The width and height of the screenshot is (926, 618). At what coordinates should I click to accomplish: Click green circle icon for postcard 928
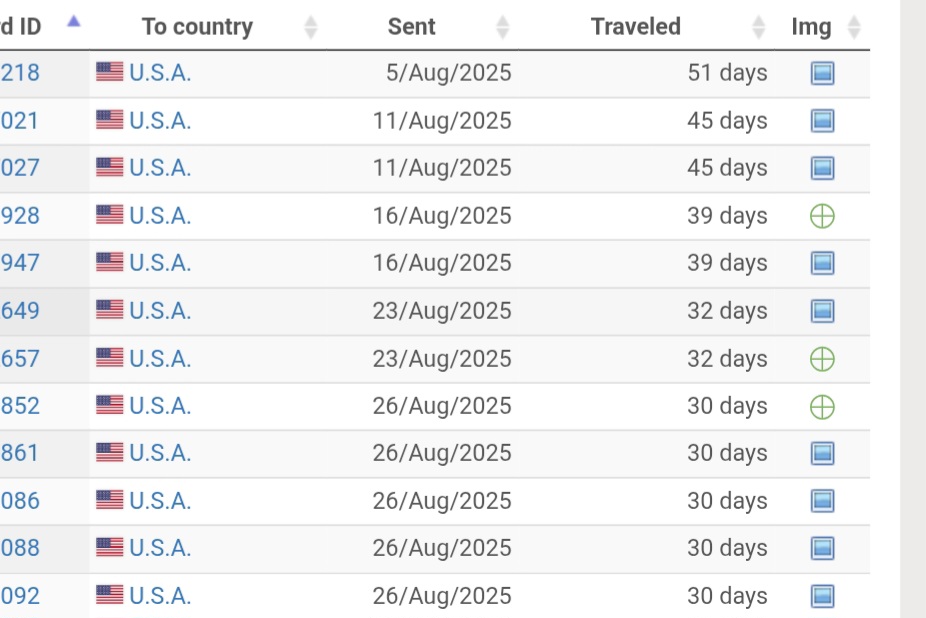coord(822,216)
